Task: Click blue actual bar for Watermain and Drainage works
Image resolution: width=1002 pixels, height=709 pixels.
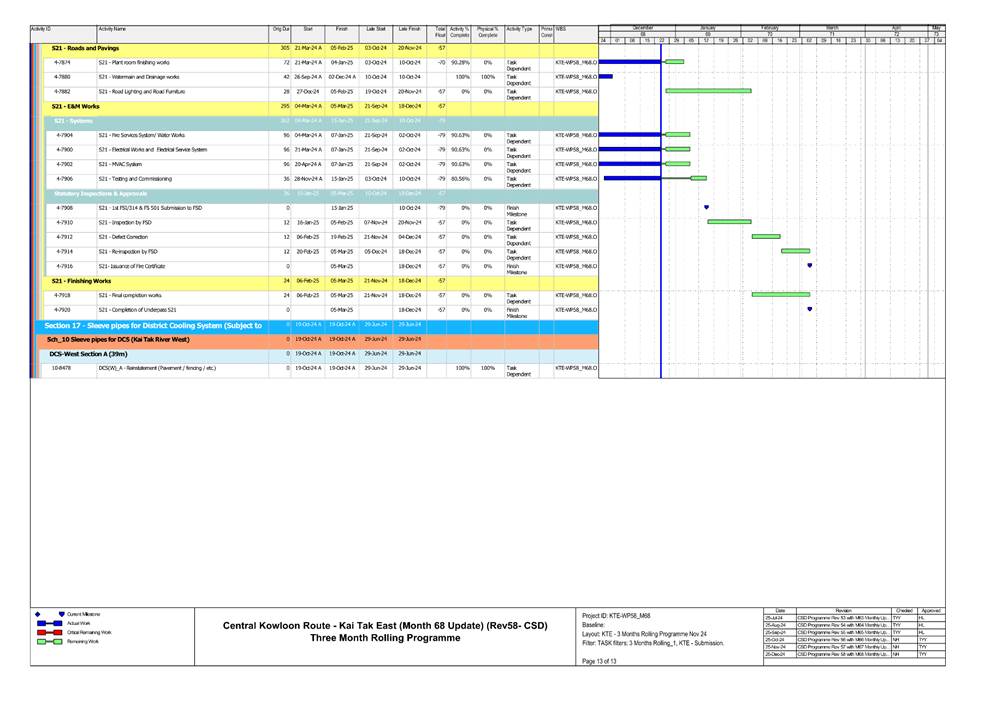Action: [605, 76]
